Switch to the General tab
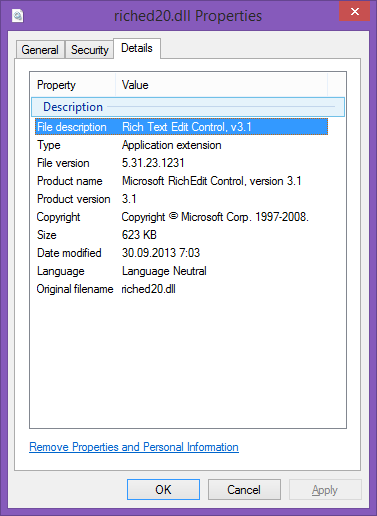 40,50
